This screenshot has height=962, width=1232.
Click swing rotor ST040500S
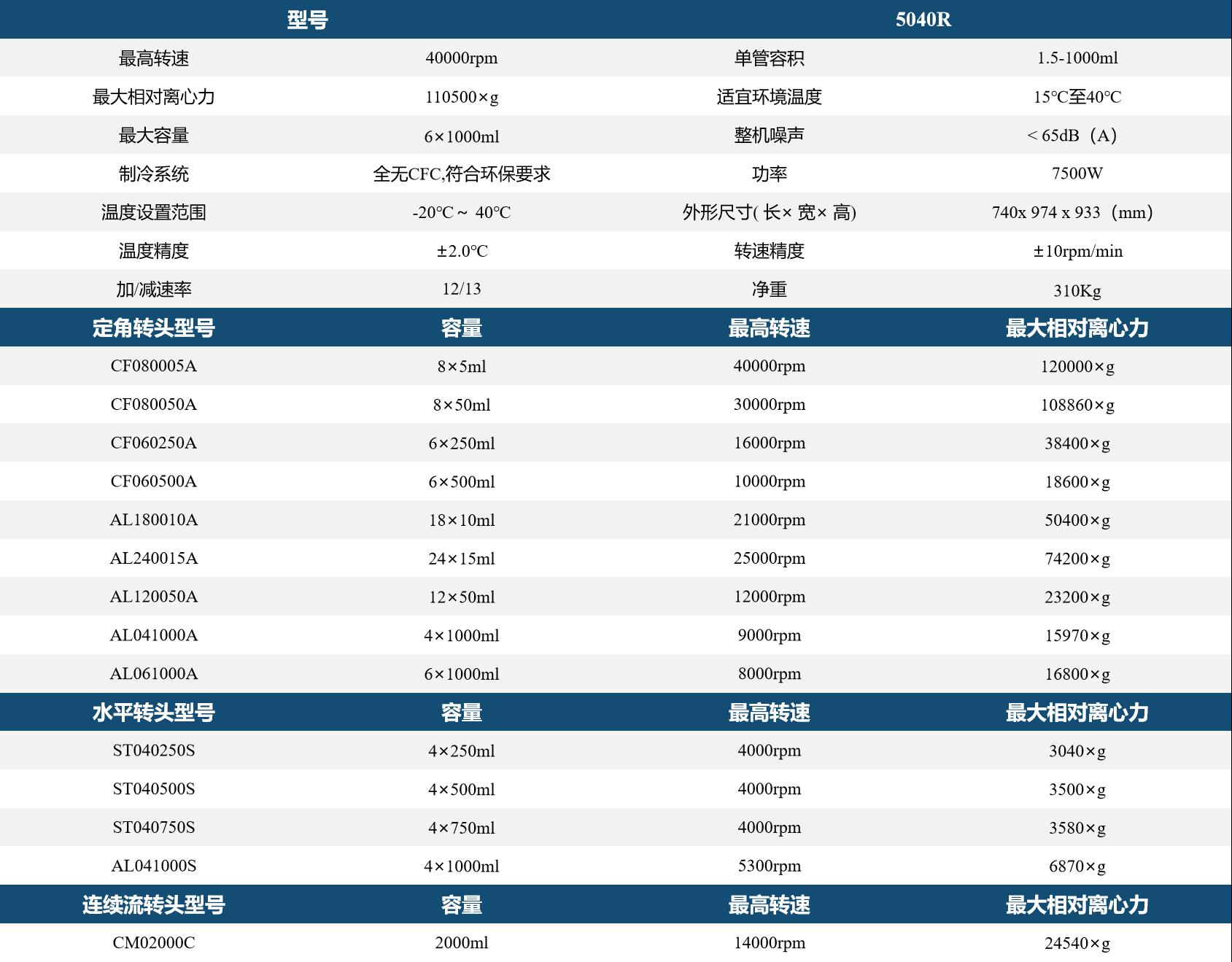pos(153,789)
